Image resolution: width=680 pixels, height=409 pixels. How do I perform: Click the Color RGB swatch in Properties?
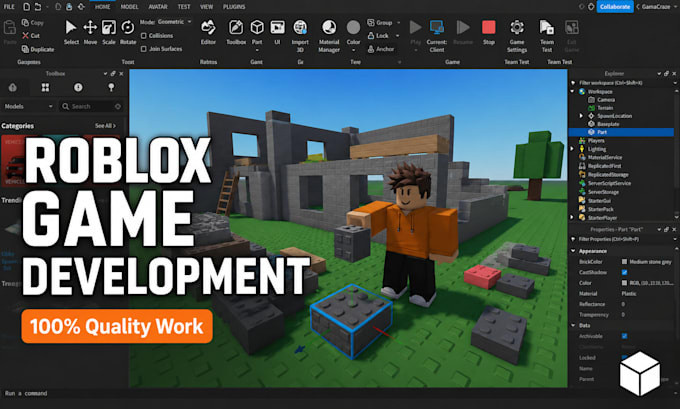coord(624,283)
